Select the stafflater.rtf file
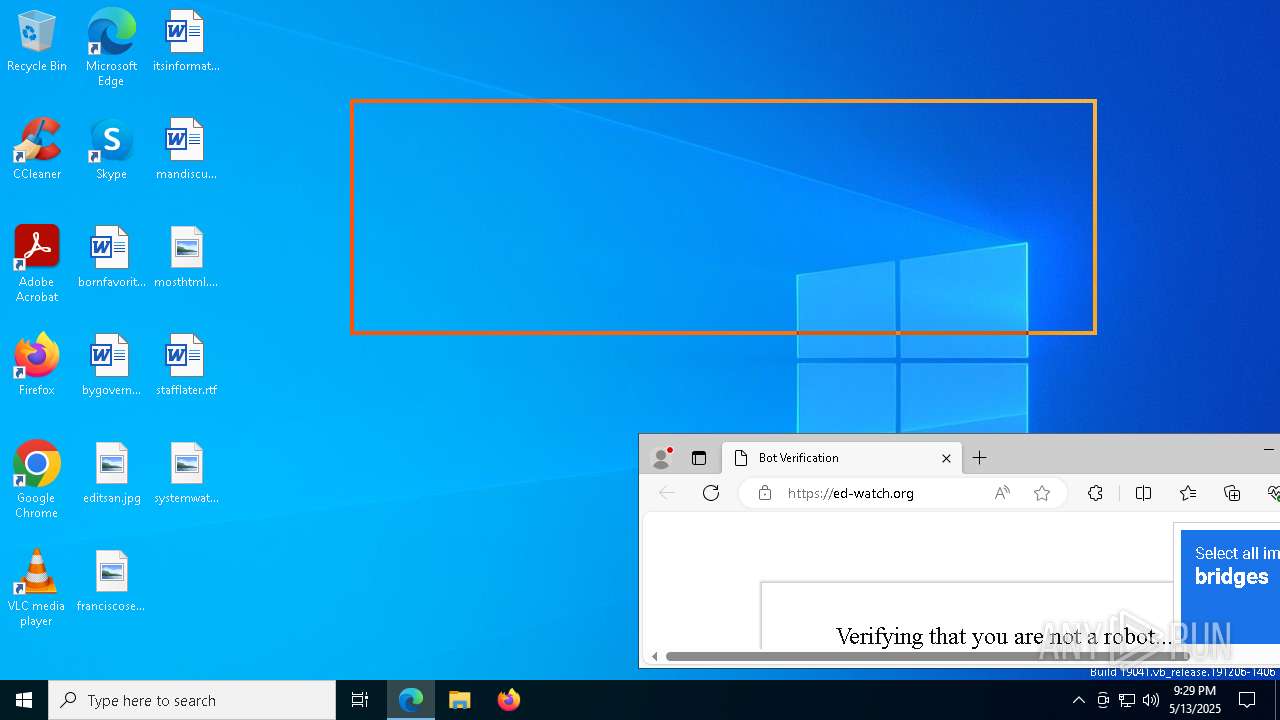1280x720 pixels. (186, 365)
